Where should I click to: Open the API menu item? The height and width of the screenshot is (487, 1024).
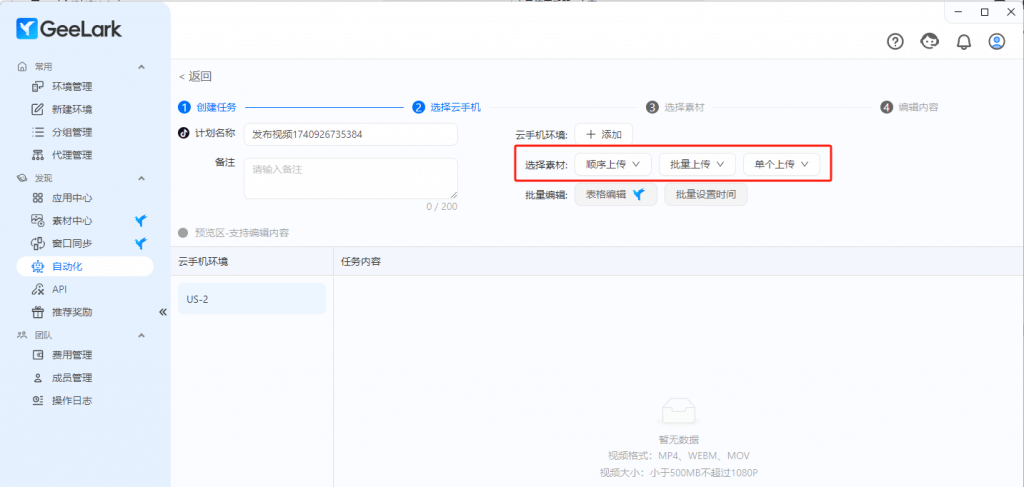(x=59, y=289)
